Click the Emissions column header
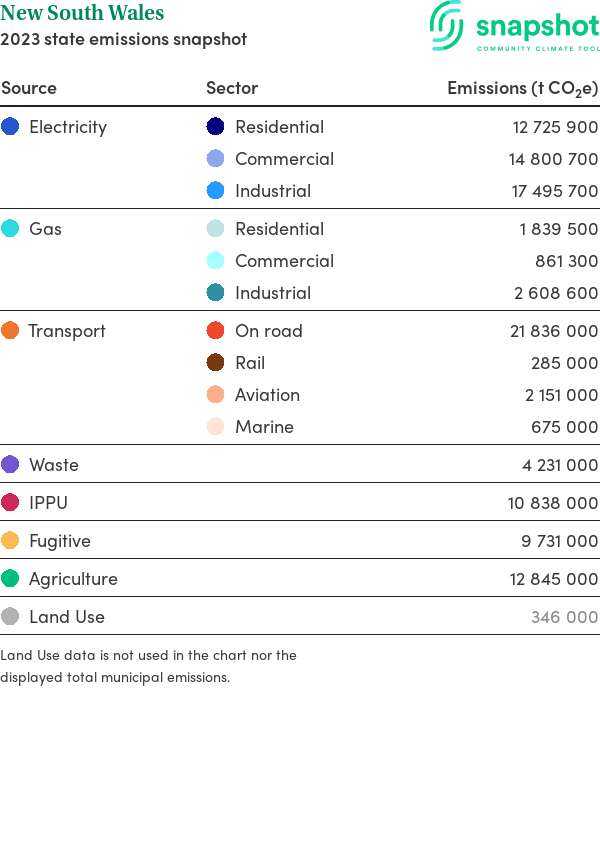The height and width of the screenshot is (850, 600). point(522,88)
